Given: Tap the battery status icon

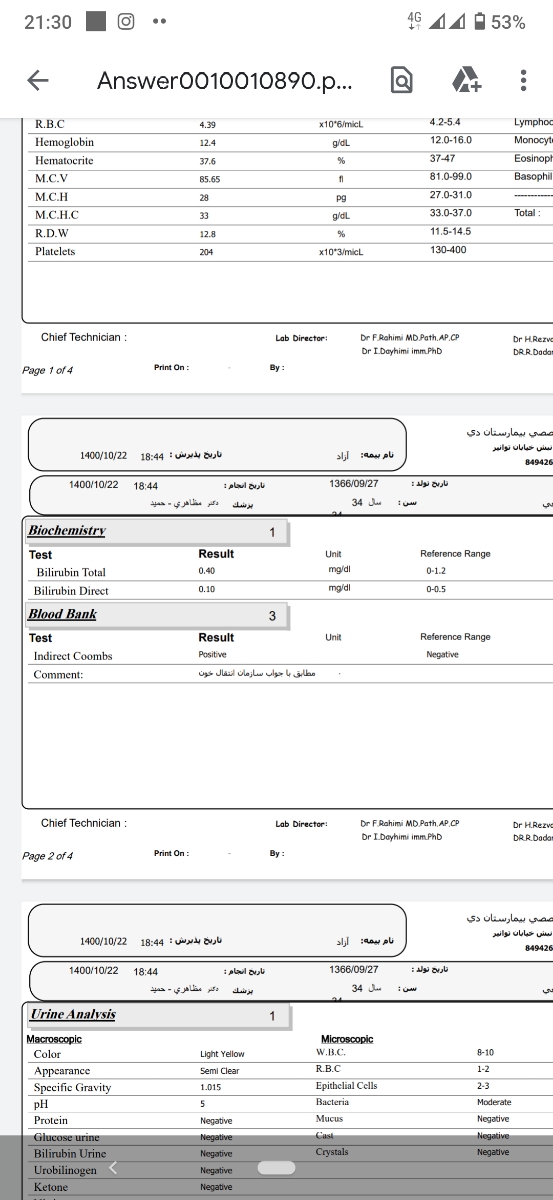Looking at the screenshot, I should click(479, 21).
